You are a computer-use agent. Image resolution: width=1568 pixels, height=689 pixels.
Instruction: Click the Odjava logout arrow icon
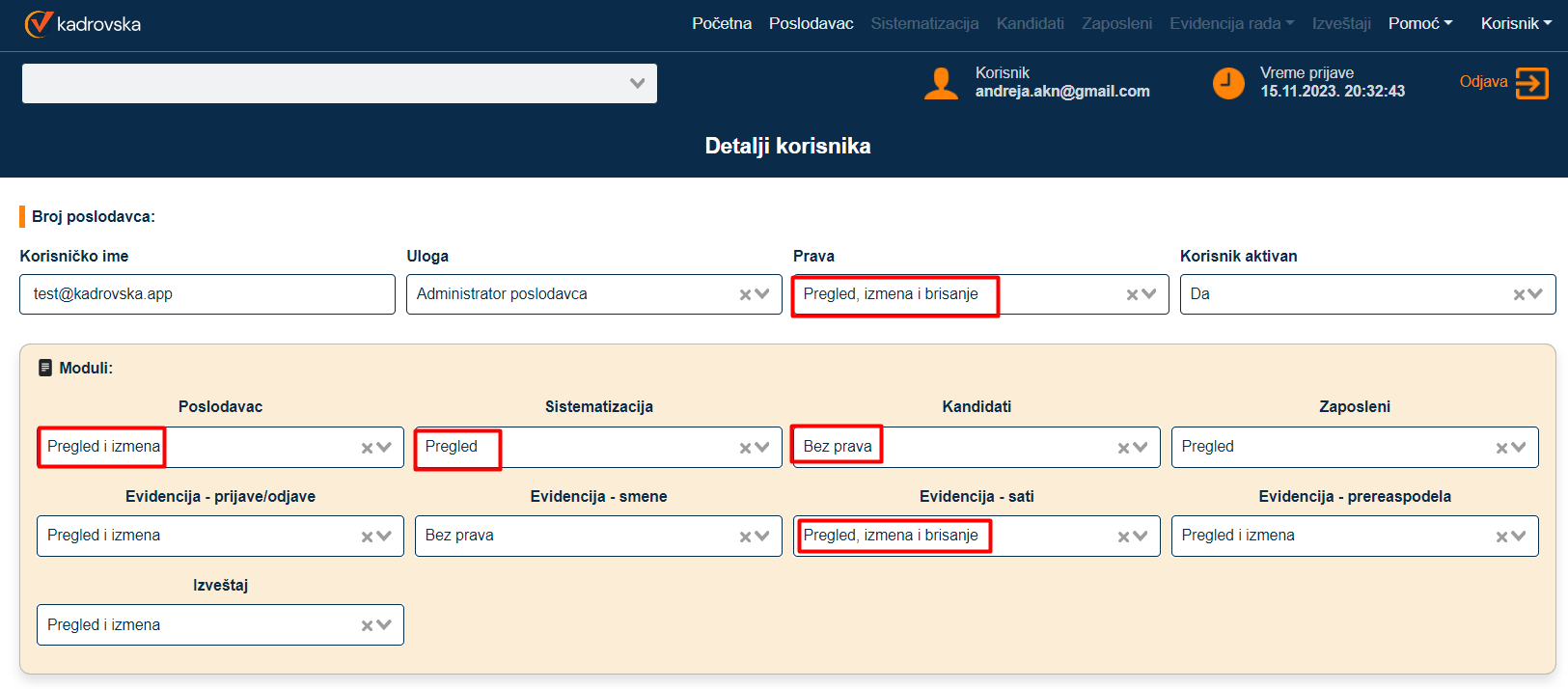click(x=1531, y=84)
